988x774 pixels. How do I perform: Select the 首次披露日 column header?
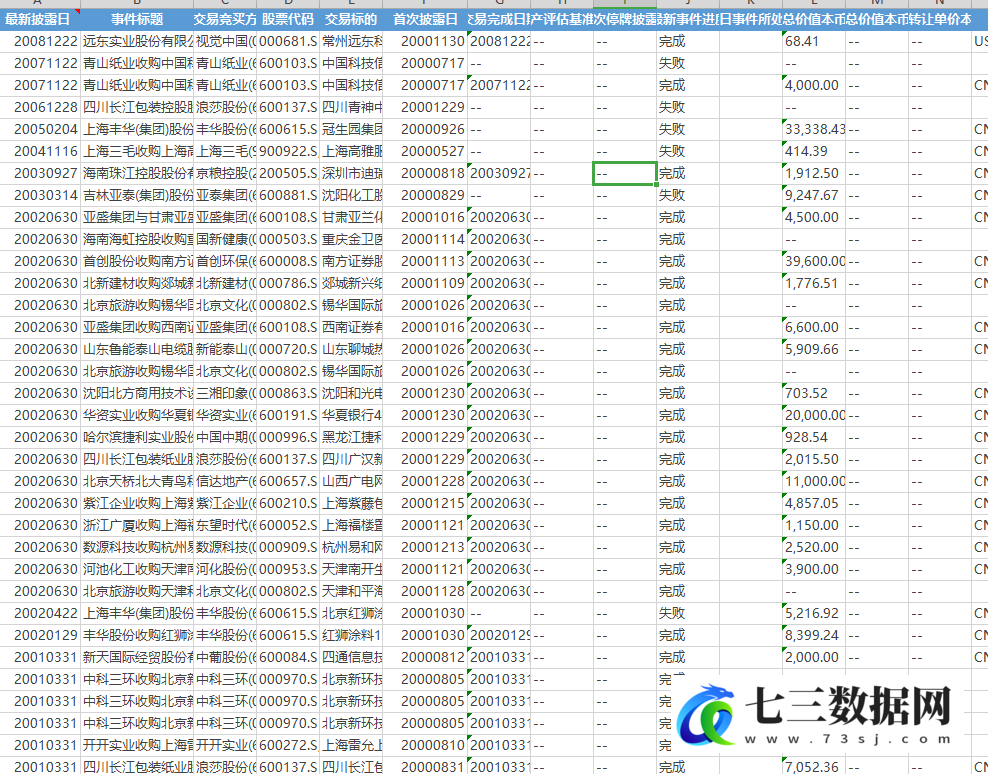tap(425, 20)
